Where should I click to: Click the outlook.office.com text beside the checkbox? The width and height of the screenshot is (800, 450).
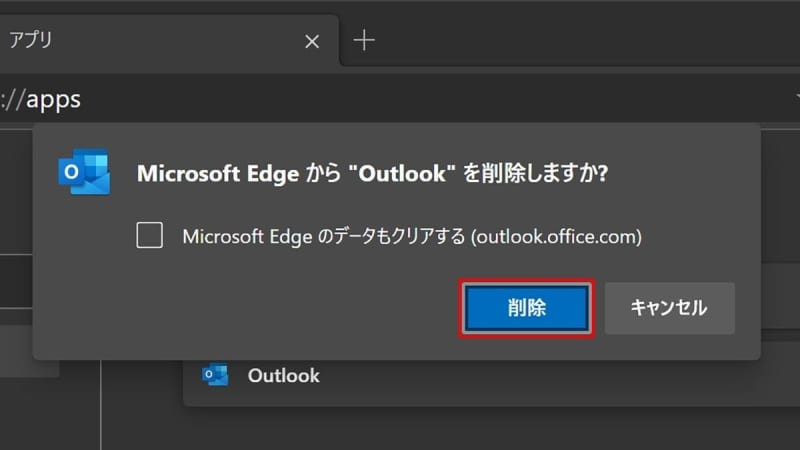[x=556, y=237]
